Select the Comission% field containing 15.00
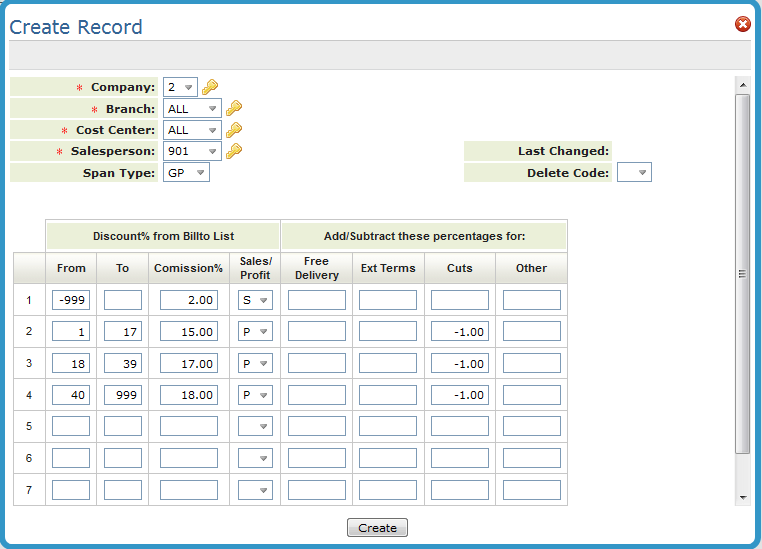Image resolution: width=762 pixels, height=549 pixels. 189,331
